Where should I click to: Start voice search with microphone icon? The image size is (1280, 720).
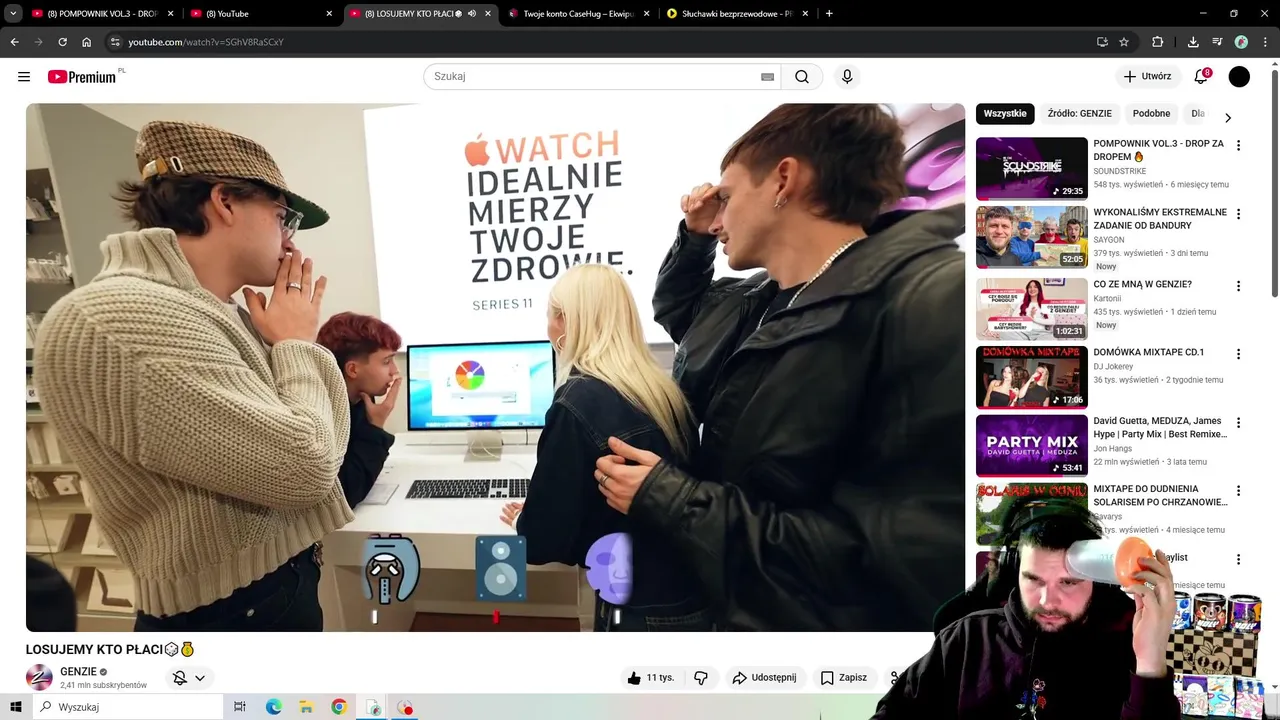[847, 76]
